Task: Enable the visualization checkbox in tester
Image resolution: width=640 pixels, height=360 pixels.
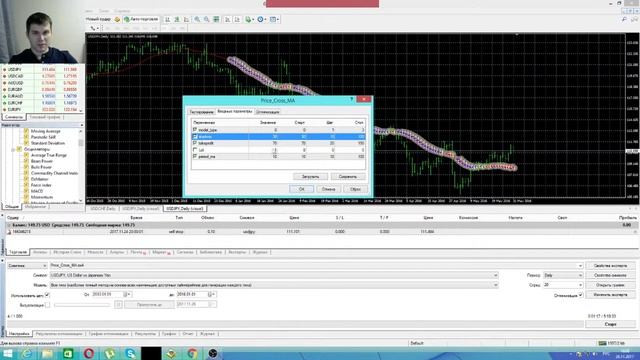Action: [47, 304]
